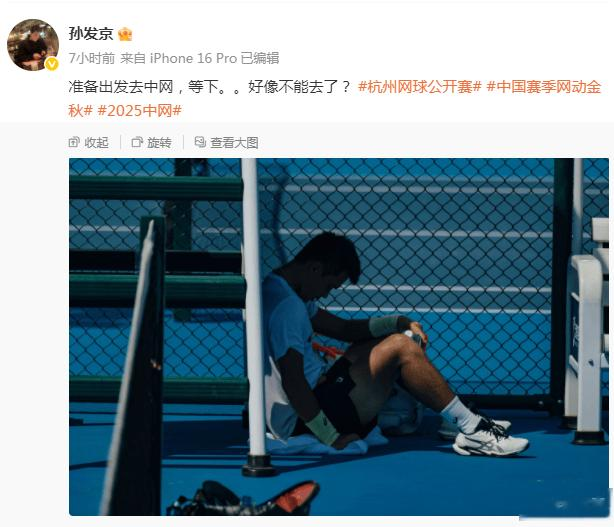Open hashtag #2025中网#
Image resolution: width=614 pixels, height=527 pixels.
[139, 111]
